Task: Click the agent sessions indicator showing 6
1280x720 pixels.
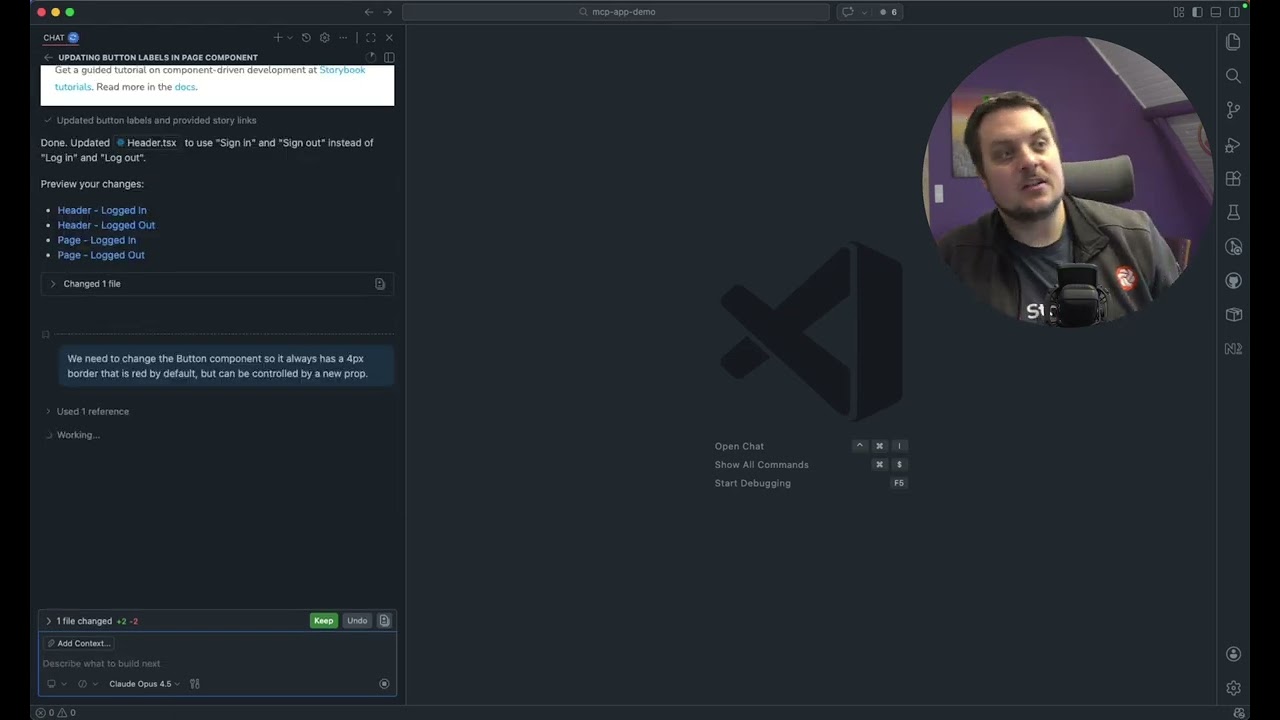Action: [888, 12]
